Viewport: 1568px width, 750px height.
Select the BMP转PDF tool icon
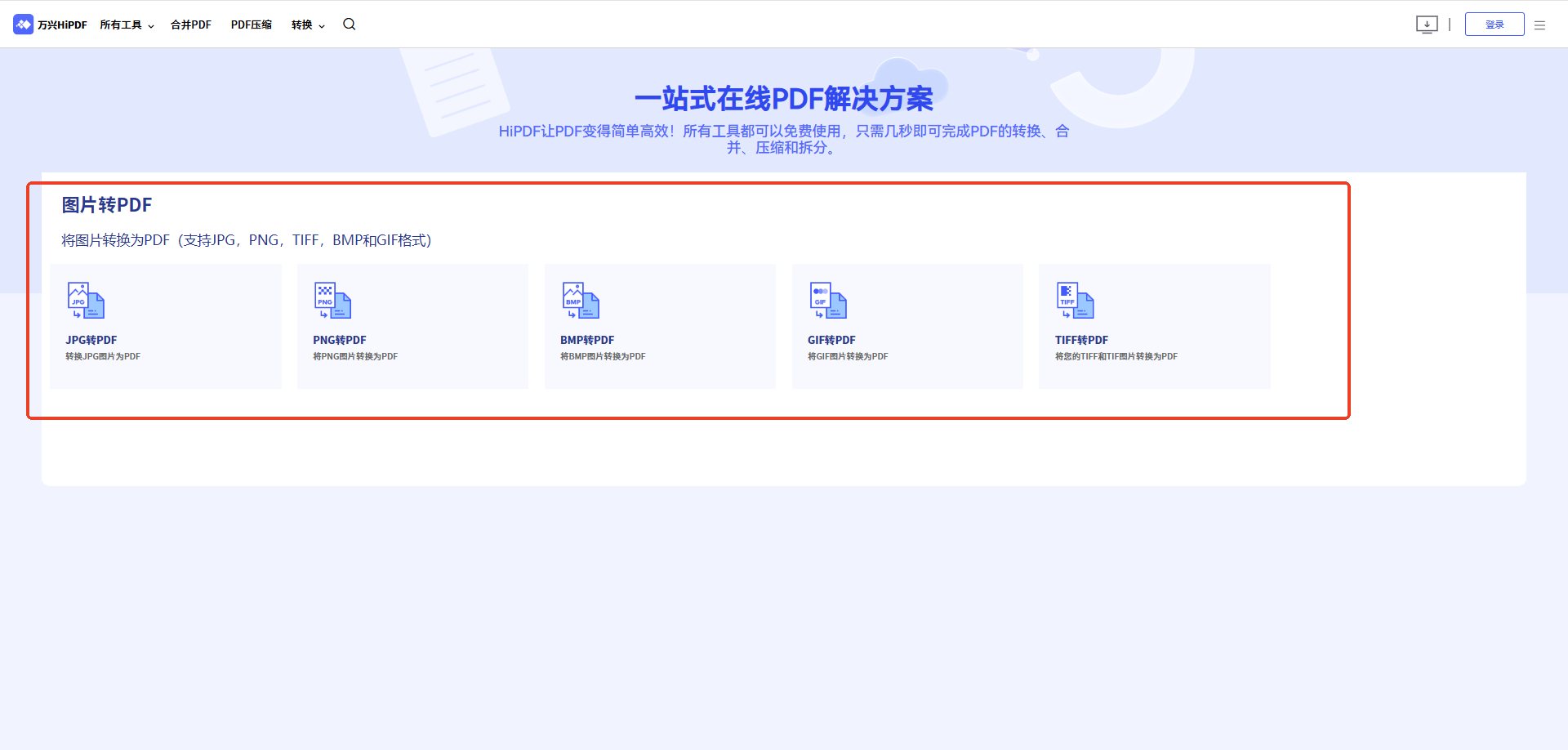tap(580, 301)
